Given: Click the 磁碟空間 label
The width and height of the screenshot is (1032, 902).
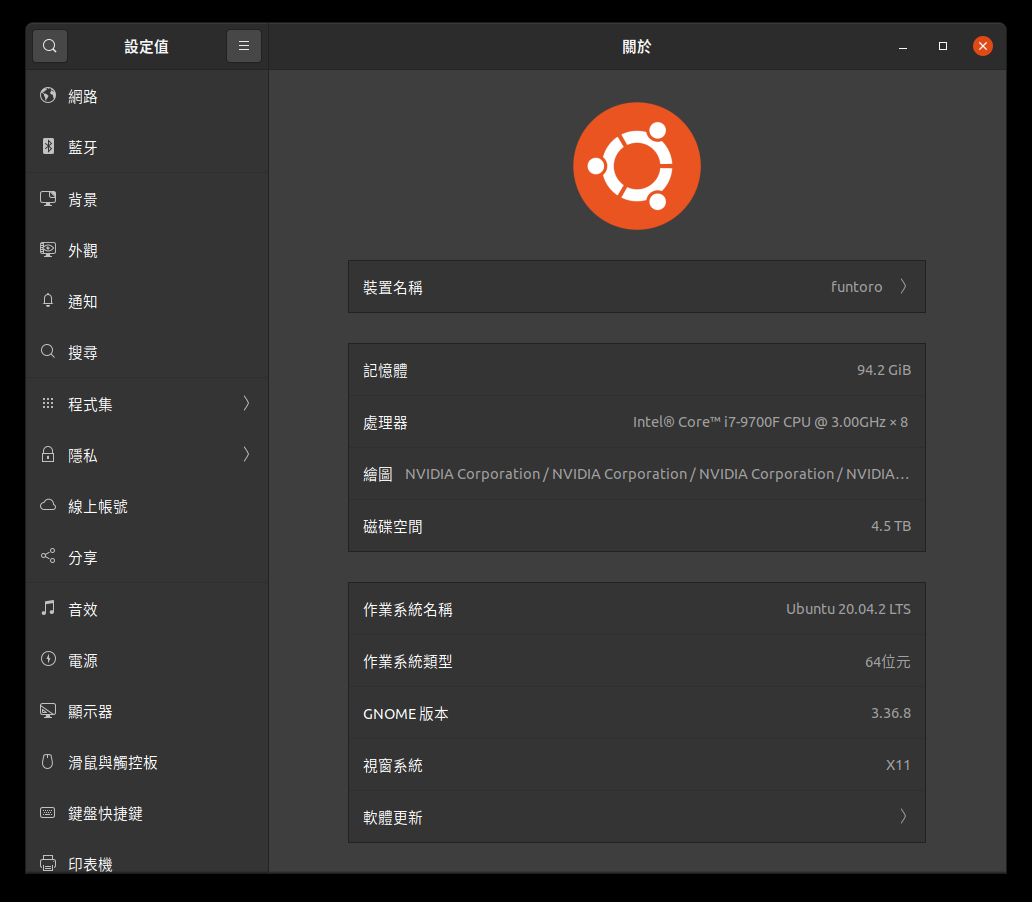Looking at the screenshot, I should coord(392,527).
